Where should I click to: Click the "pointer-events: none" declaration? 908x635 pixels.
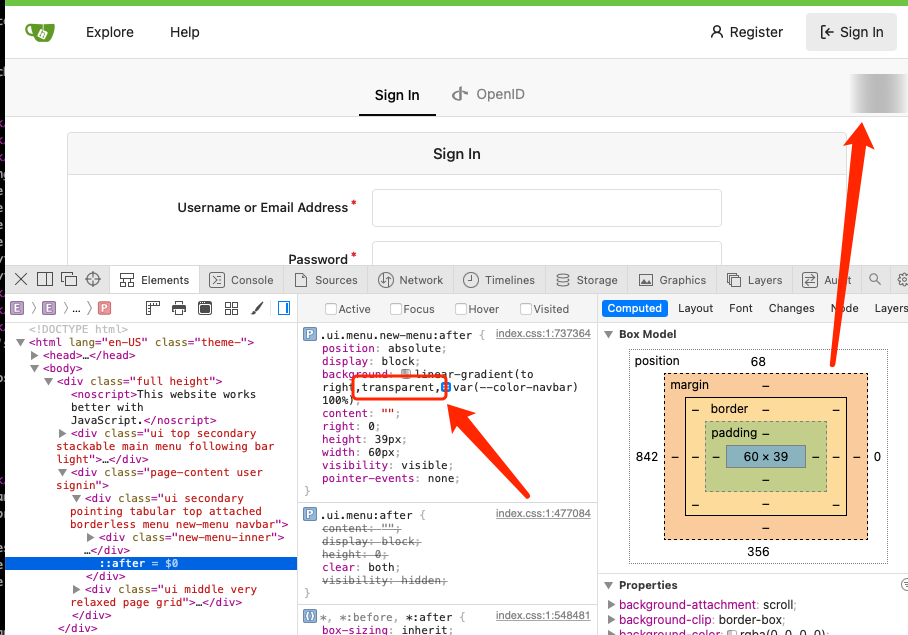pyautogui.click(x=390, y=479)
